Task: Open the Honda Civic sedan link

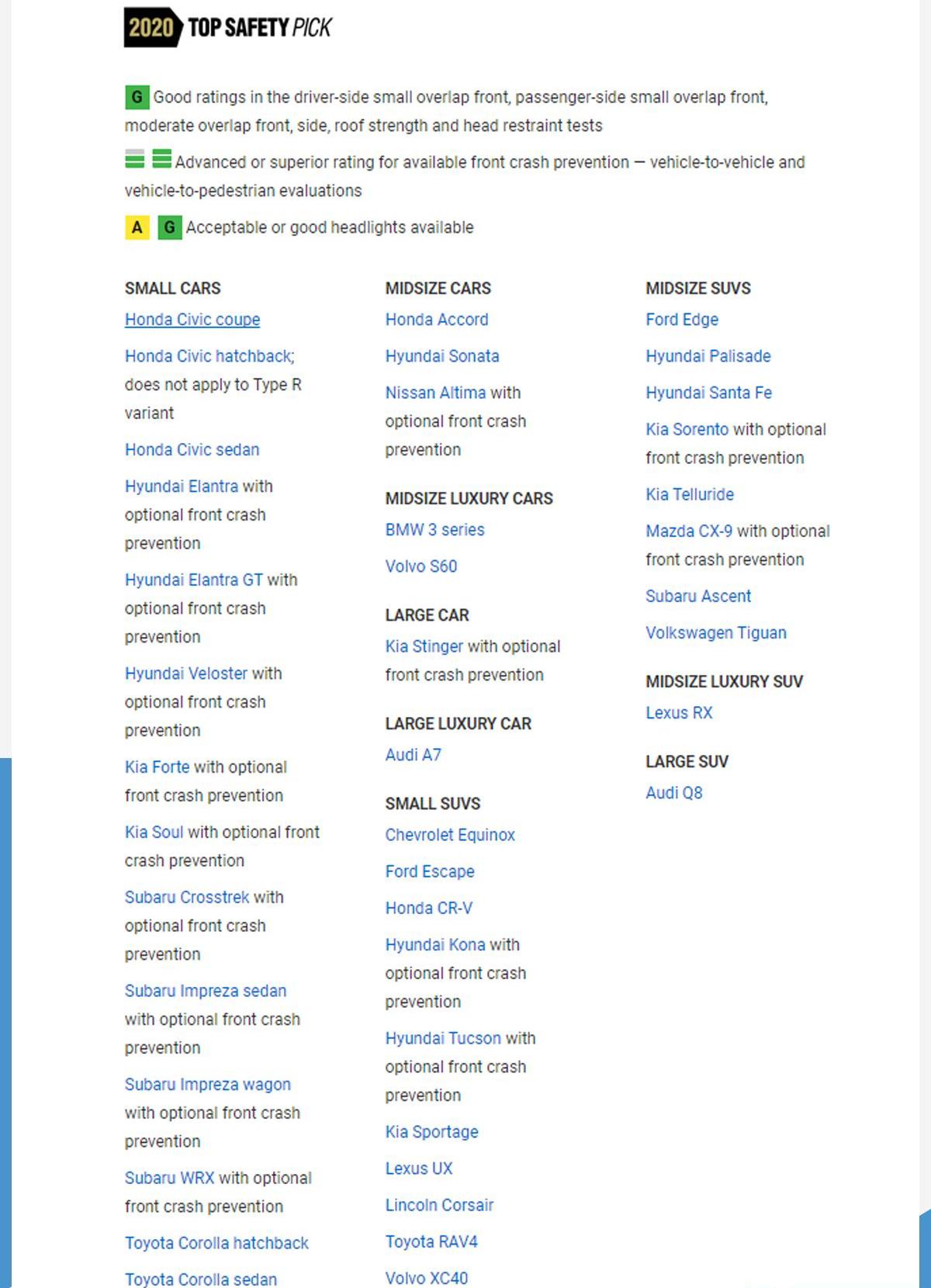Action: [x=192, y=449]
